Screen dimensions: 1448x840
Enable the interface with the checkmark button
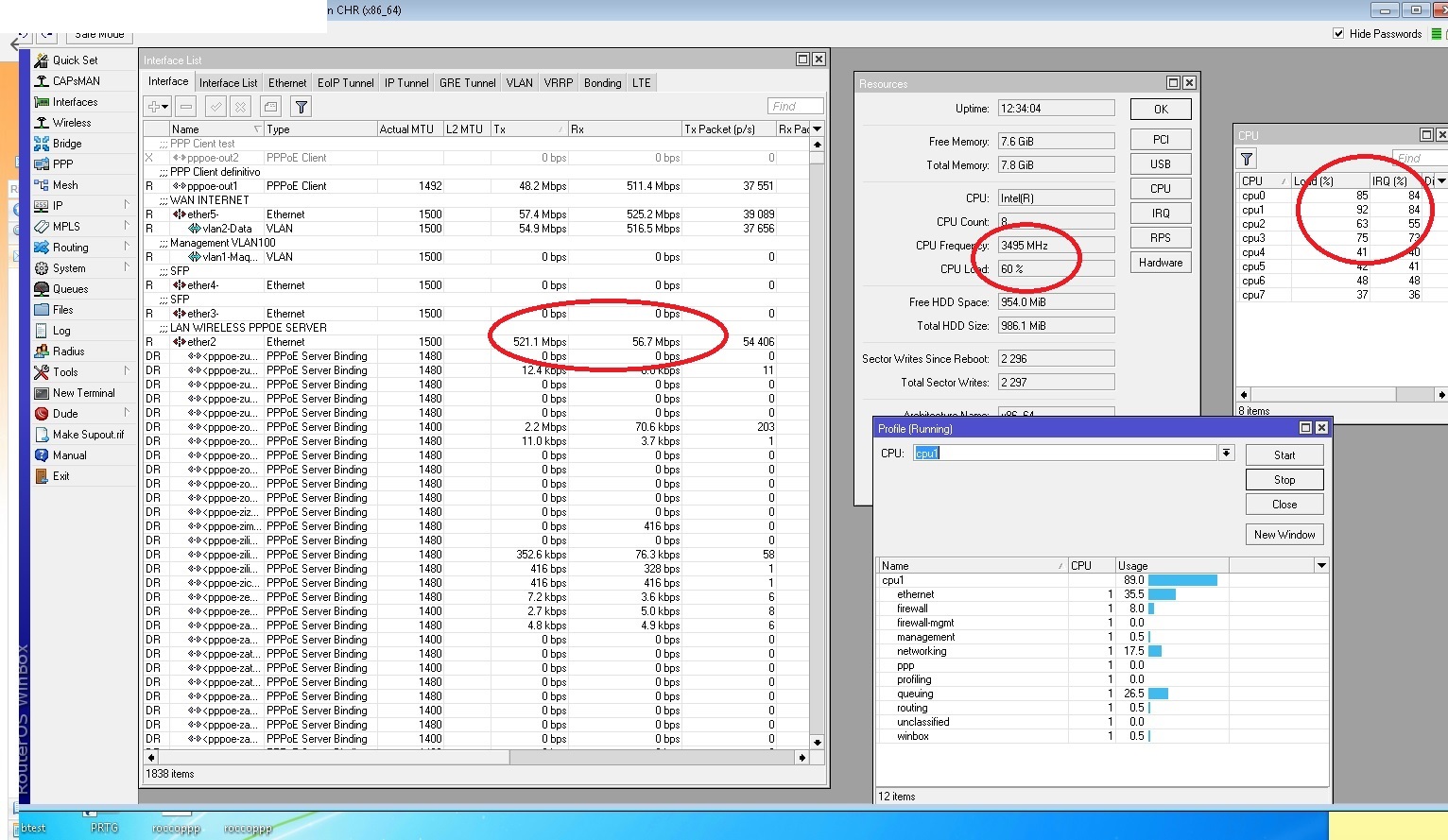215,107
